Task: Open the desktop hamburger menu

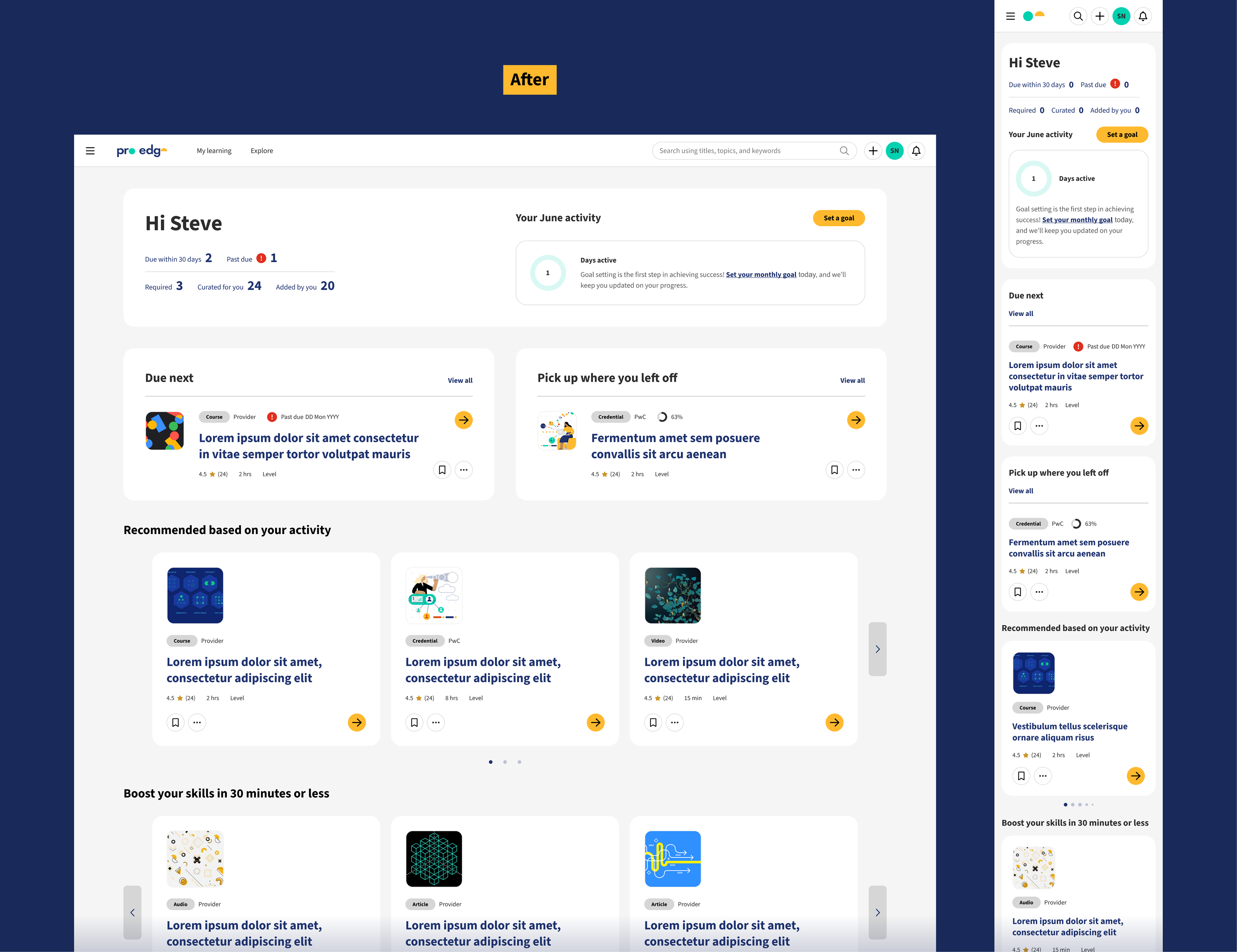Action: pyautogui.click(x=90, y=151)
